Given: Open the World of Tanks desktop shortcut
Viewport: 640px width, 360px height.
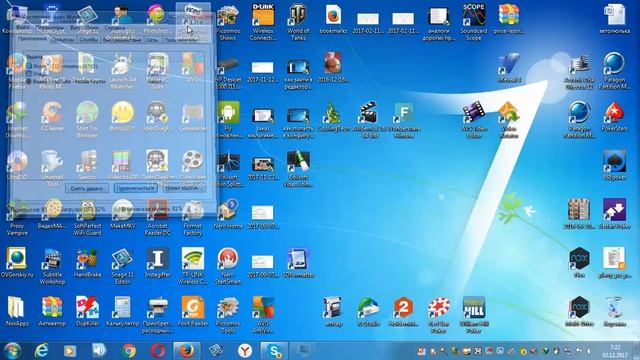Looking at the screenshot, I should click(x=298, y=22).
